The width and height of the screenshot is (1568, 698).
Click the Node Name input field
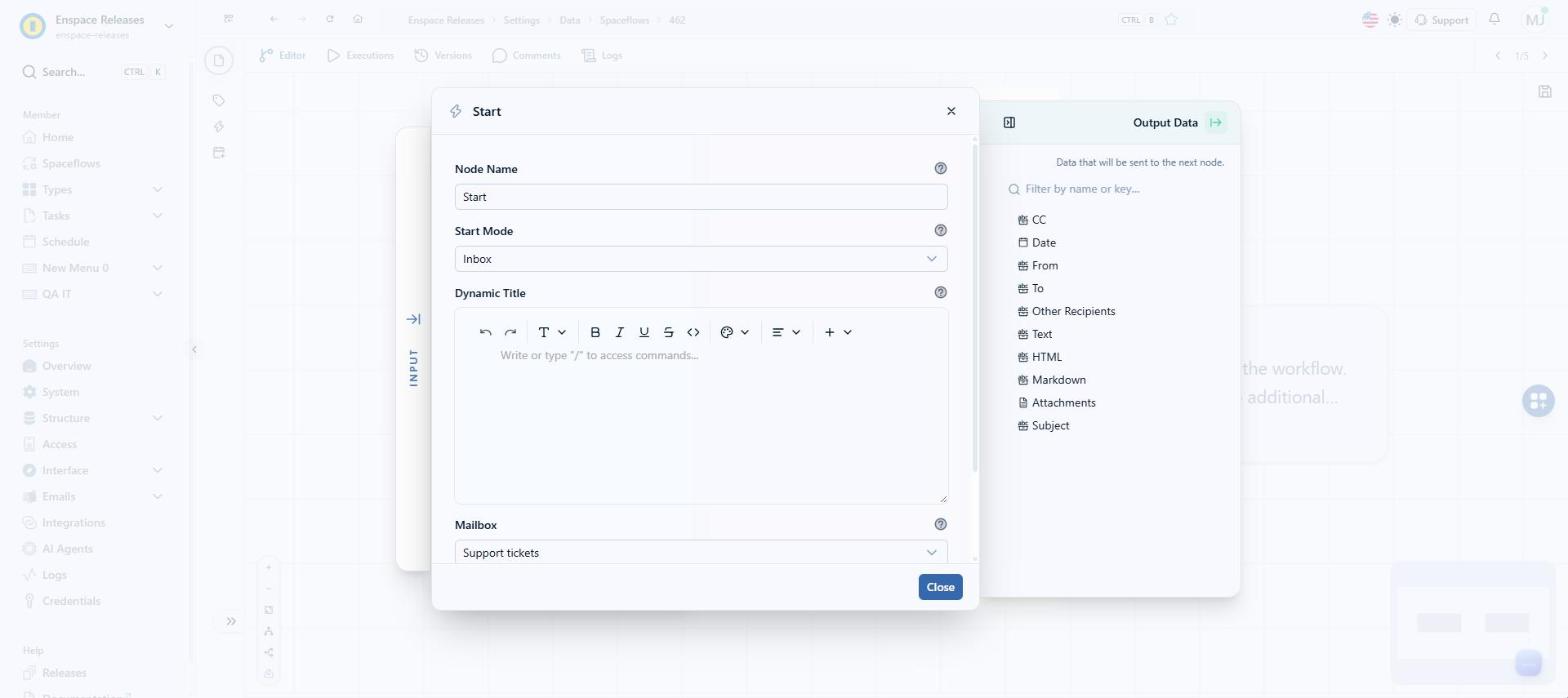click(x=701, y=197)
